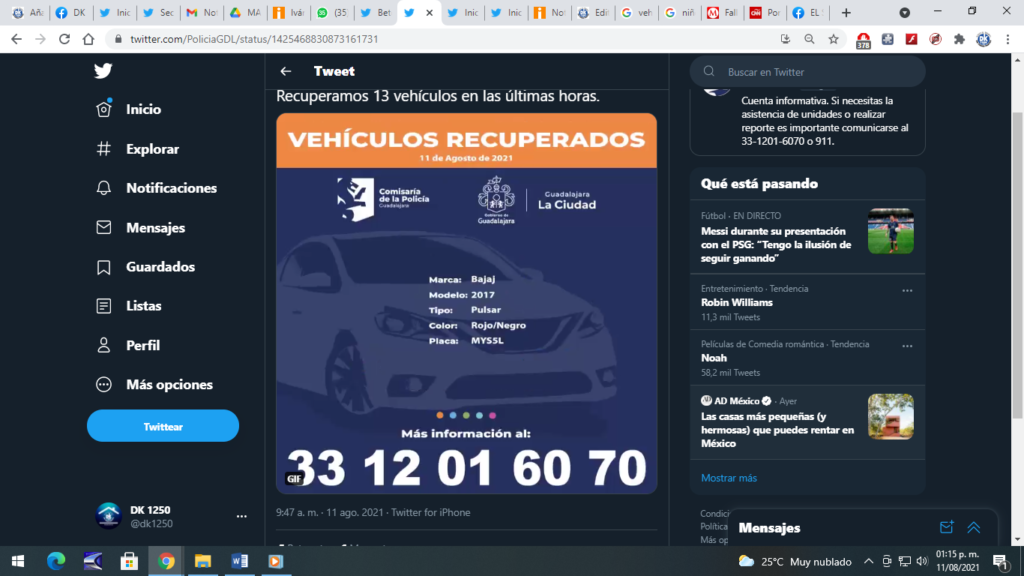Open Word from the Windows taskbar
The height and width of the screenshot is (576, 1024).
pos(239,561)
